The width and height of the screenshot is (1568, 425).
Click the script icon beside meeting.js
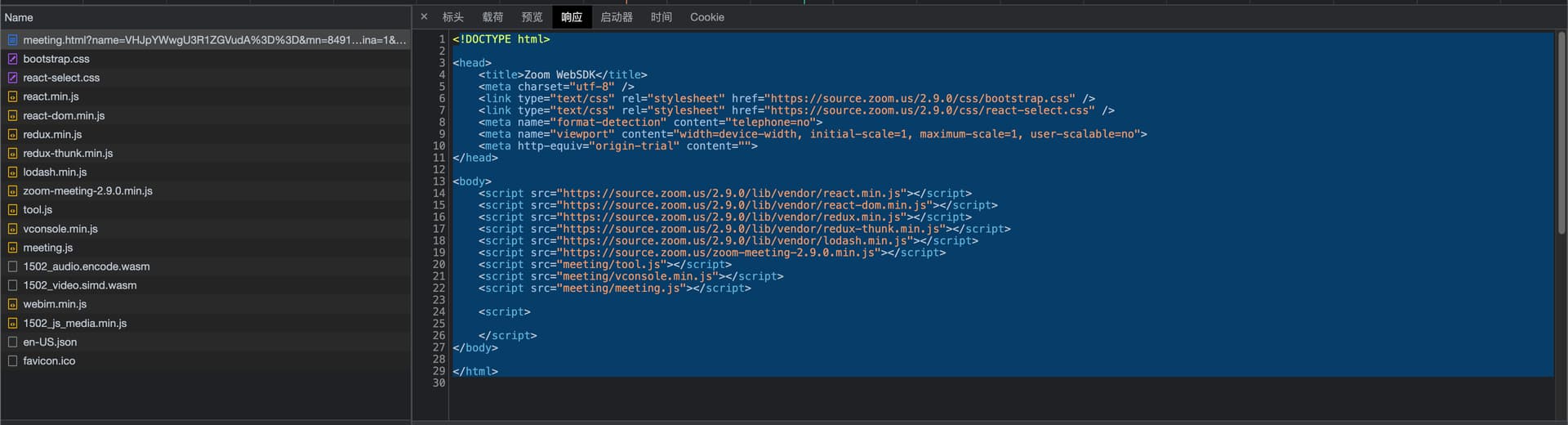tap(12, 248)
